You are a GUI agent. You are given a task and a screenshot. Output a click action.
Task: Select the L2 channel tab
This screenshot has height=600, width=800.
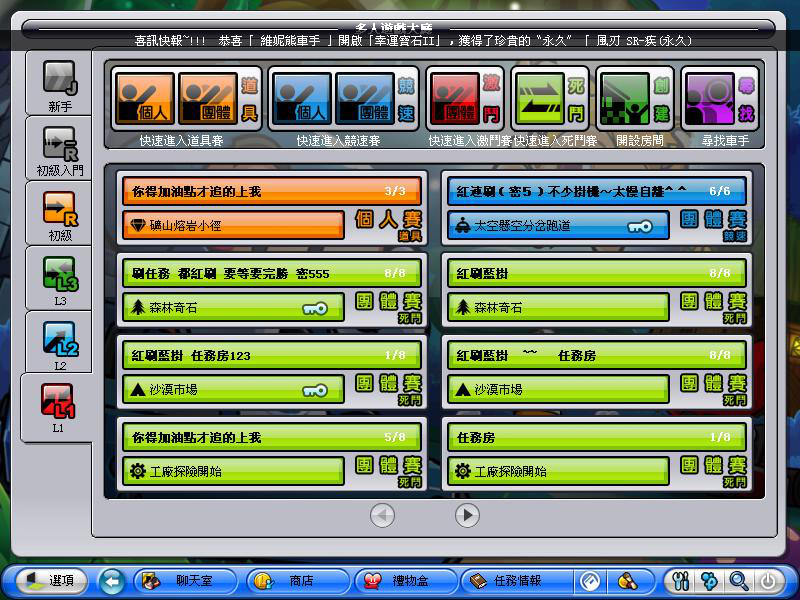tap(59, 345)
